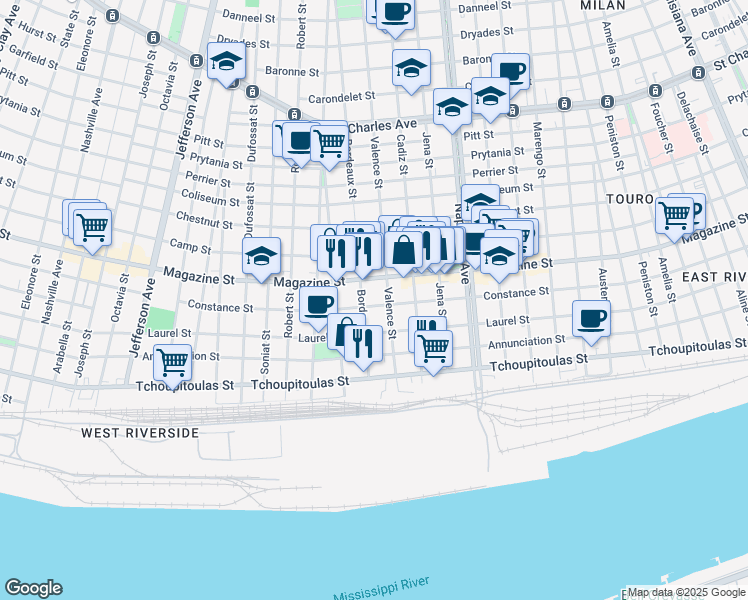The height and width of the screenshot is (600, 748).
Task: Click the Camp St label
Action: 190,246
